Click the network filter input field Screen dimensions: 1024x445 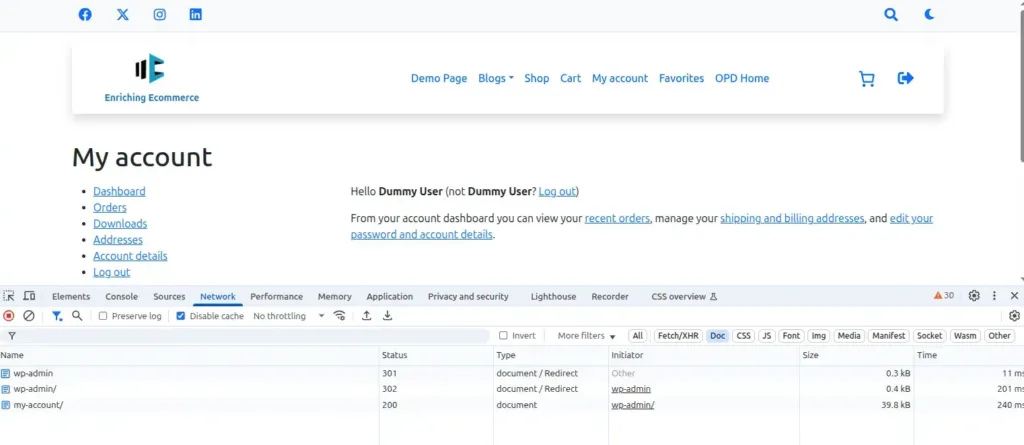(250, 336)
